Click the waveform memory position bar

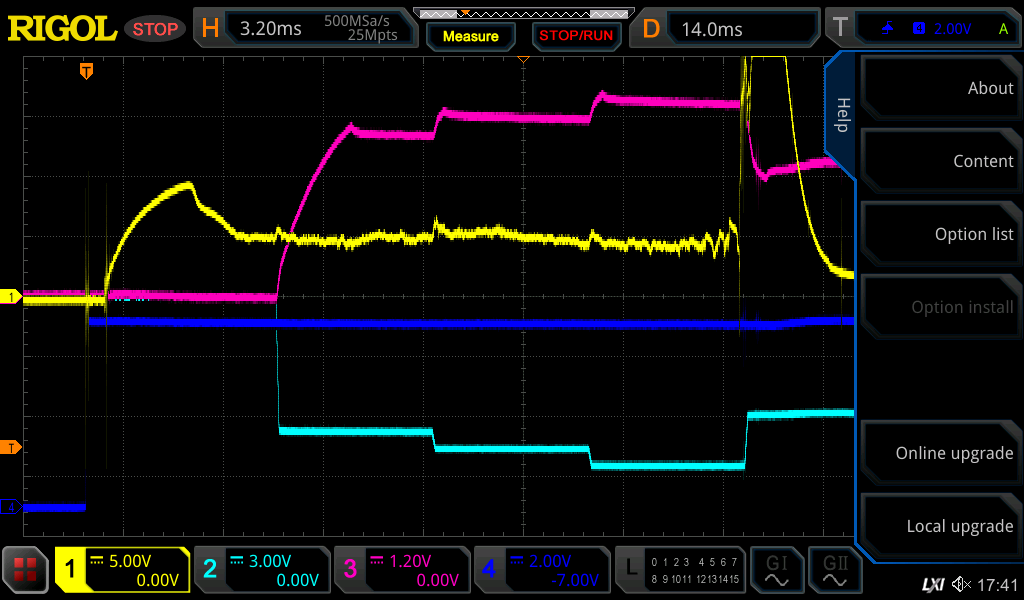pos(519,13)
